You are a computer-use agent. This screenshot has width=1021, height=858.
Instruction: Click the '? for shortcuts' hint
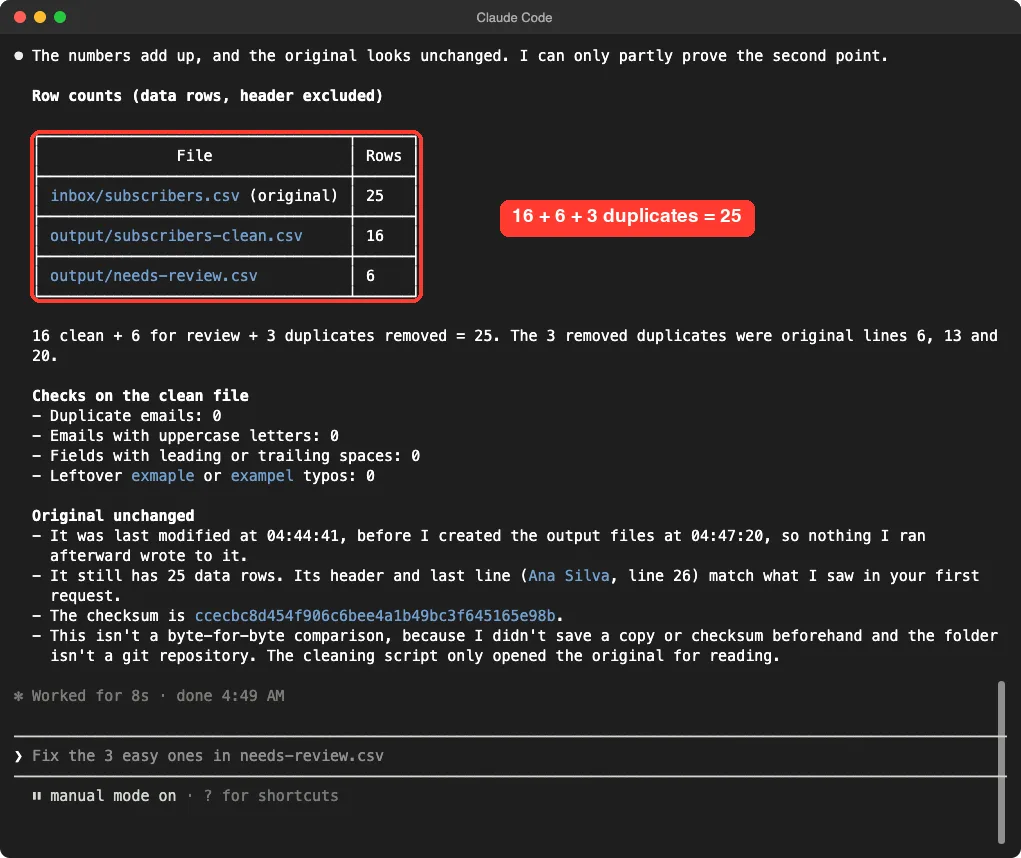click(x=271, y=796)
